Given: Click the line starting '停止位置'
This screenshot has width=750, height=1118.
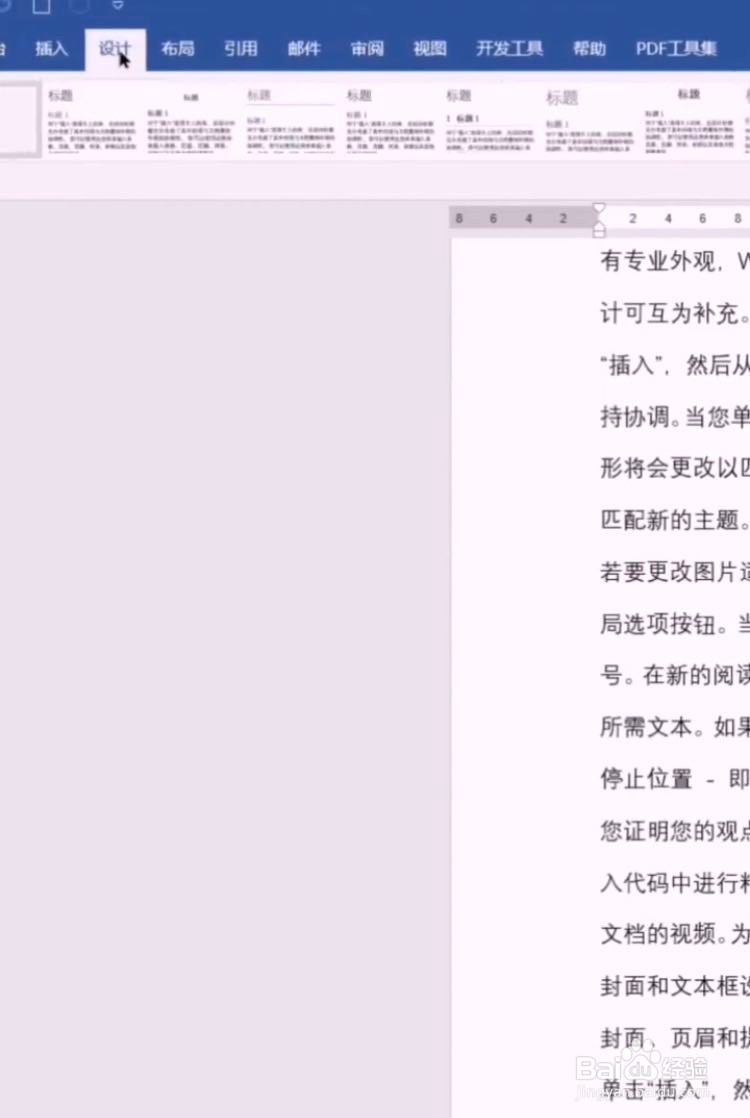Looking at the screenshot, I should [674, 779].
